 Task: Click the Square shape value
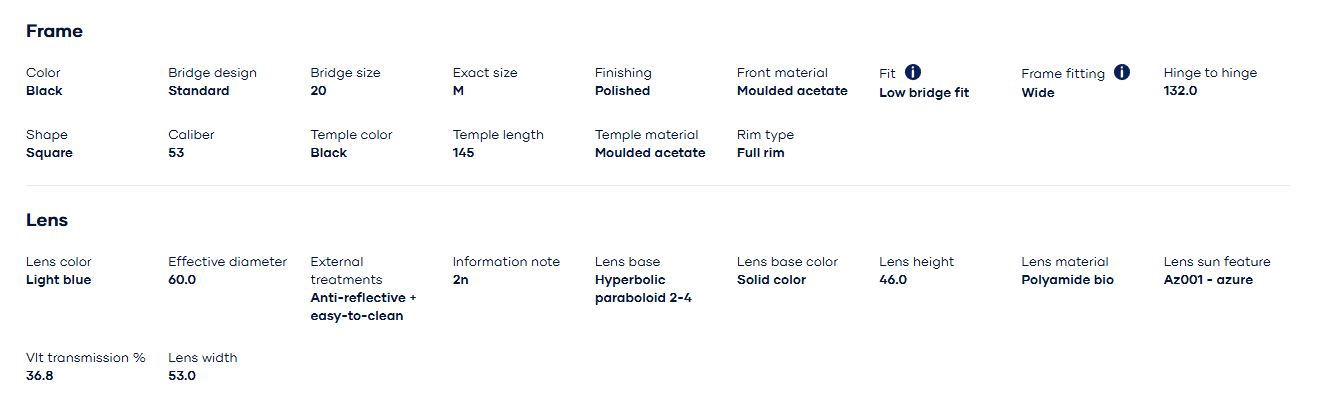[x=49, y=153]
